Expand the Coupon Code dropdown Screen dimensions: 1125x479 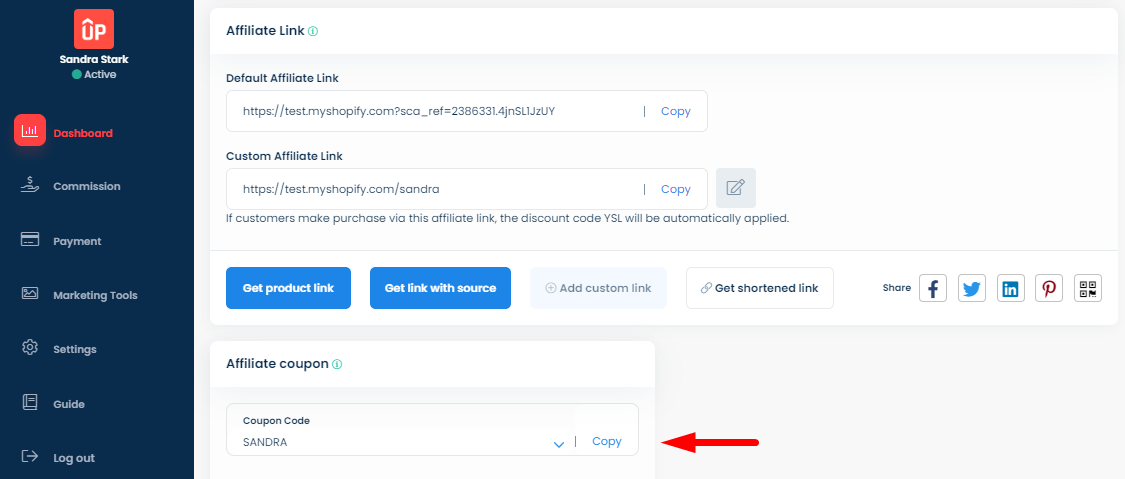tap(559, 443)
